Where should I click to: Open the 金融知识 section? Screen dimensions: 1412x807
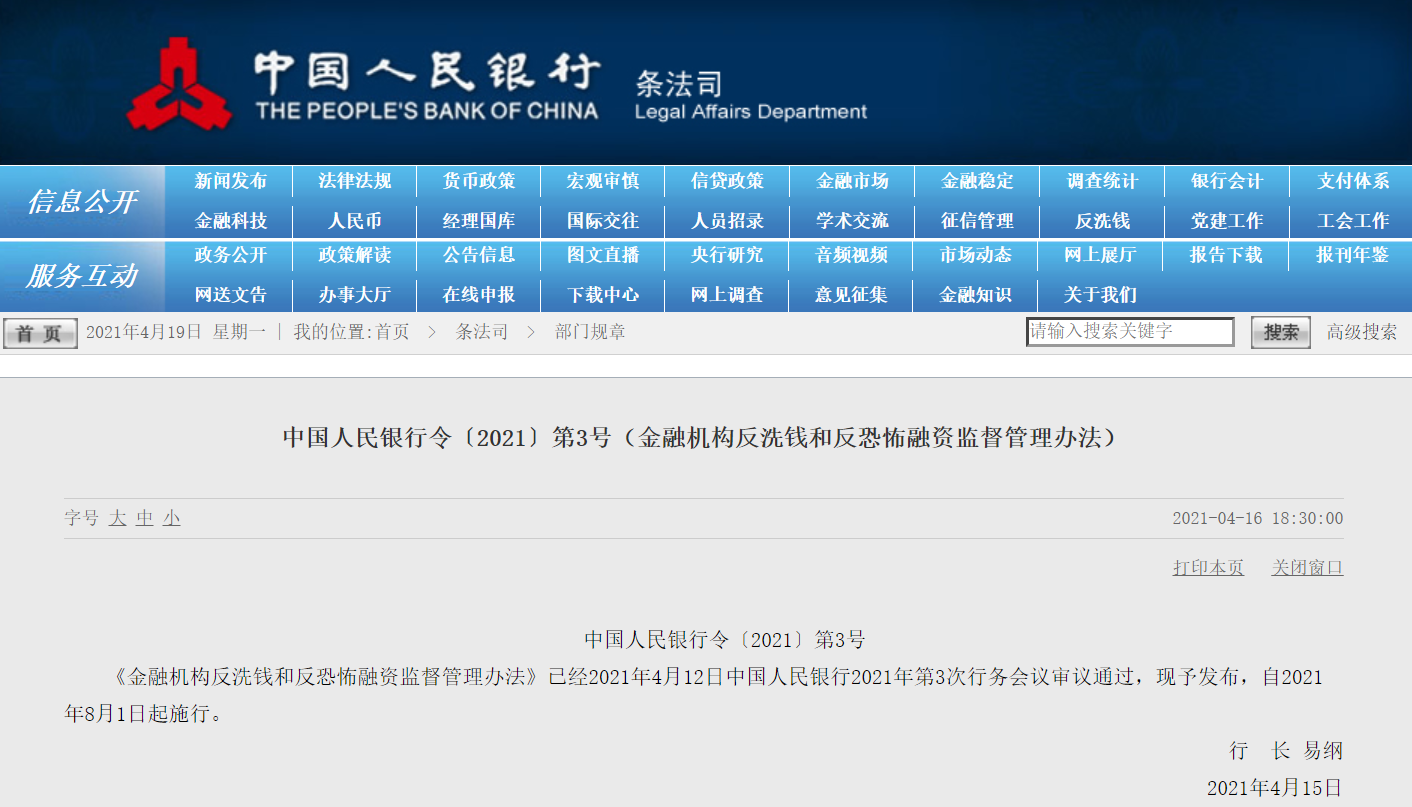tap(975, 295)
